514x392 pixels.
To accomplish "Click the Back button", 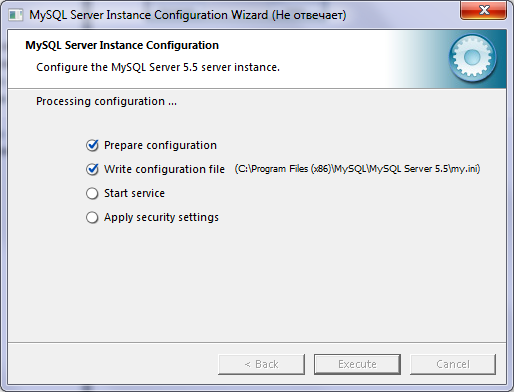I will coord(262,364).
